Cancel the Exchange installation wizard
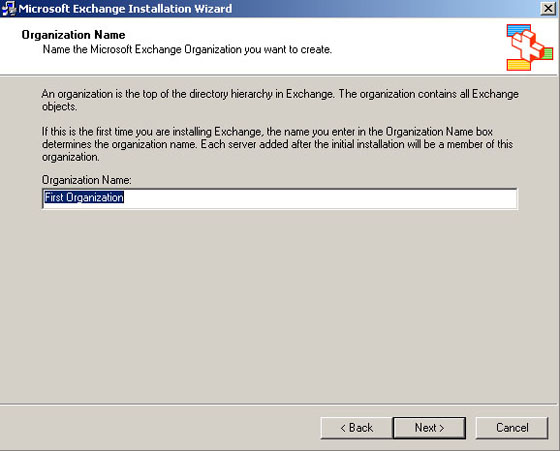560x451 pixels. [x=512, y=427]
